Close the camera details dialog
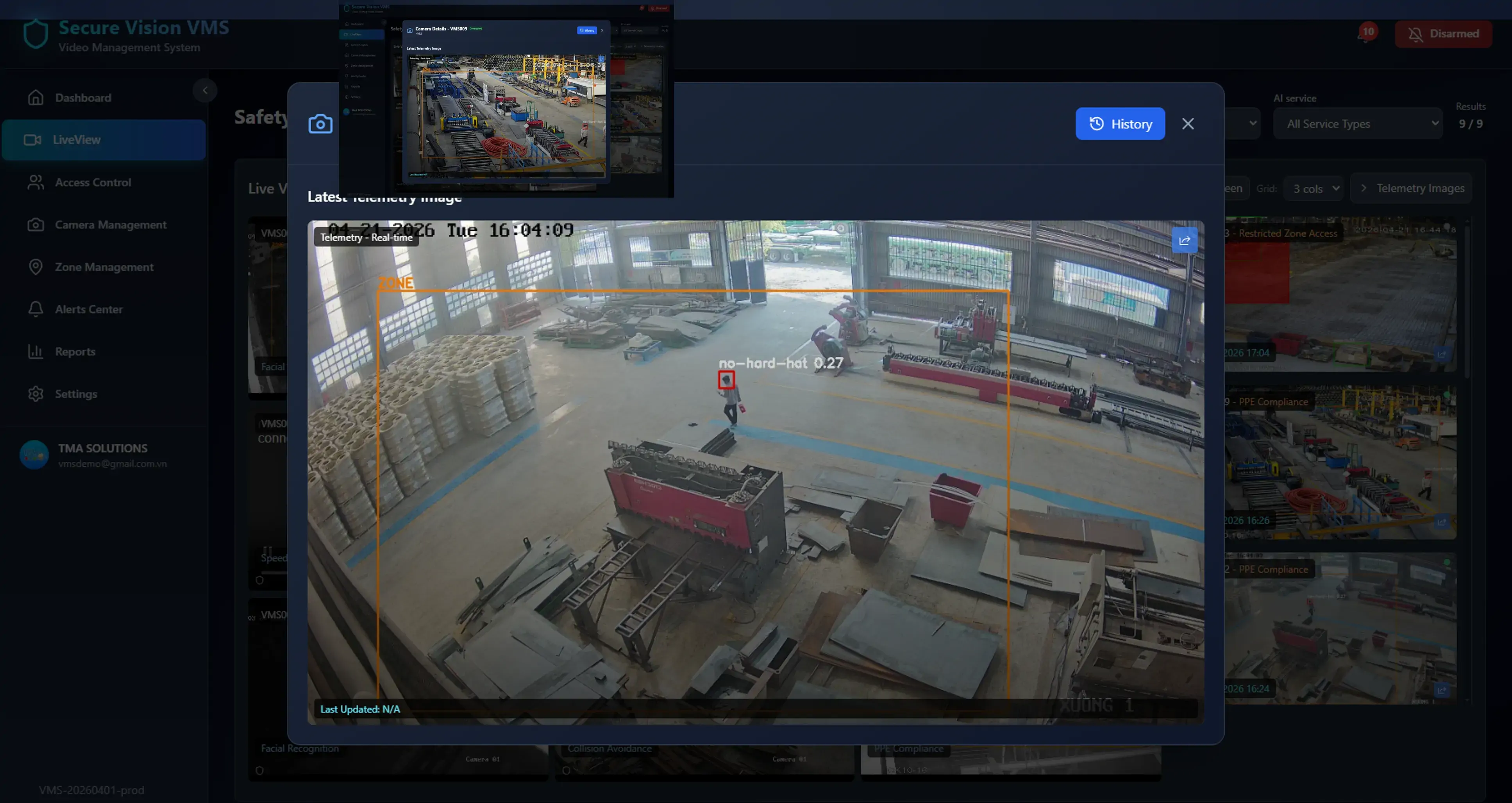1512x803 pixels. tap(1188, 124)
